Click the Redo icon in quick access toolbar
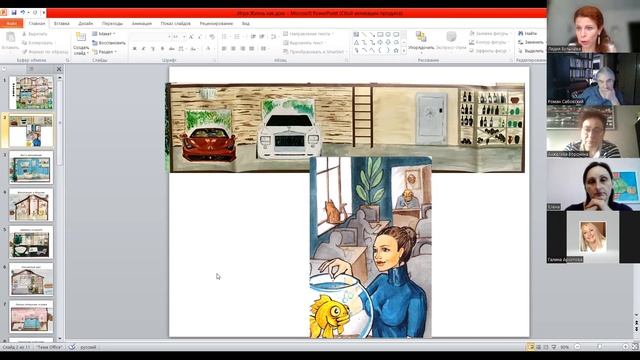This screenshot has width=640, height=360. [x=35, y=13]
